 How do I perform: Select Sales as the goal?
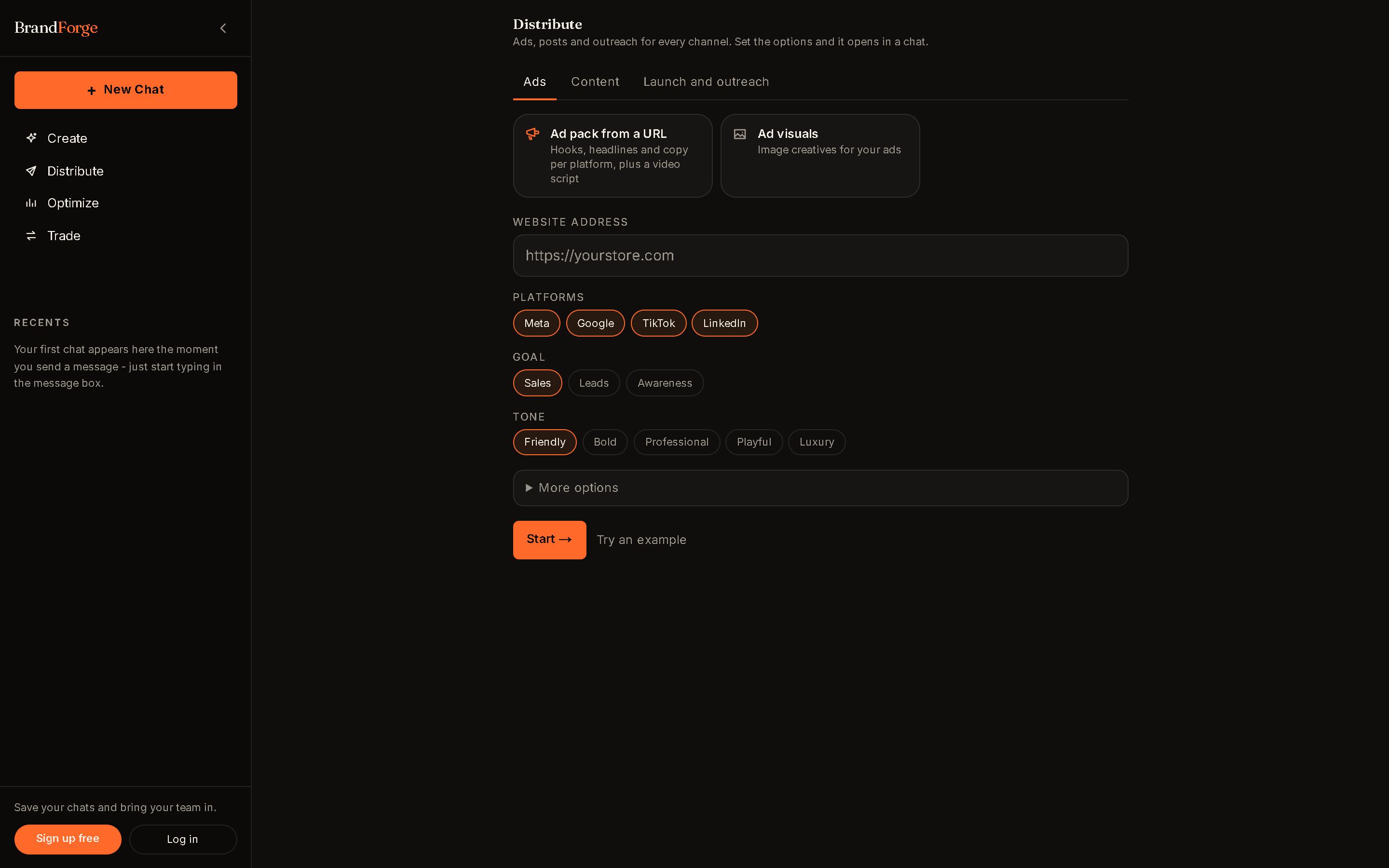coord(537,383)
